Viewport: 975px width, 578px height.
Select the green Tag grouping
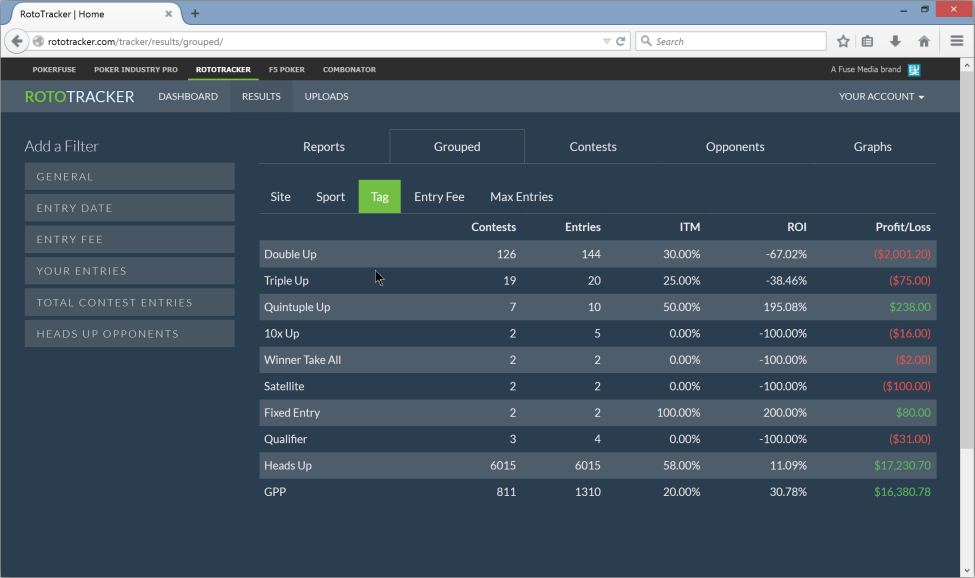[379, 196]
